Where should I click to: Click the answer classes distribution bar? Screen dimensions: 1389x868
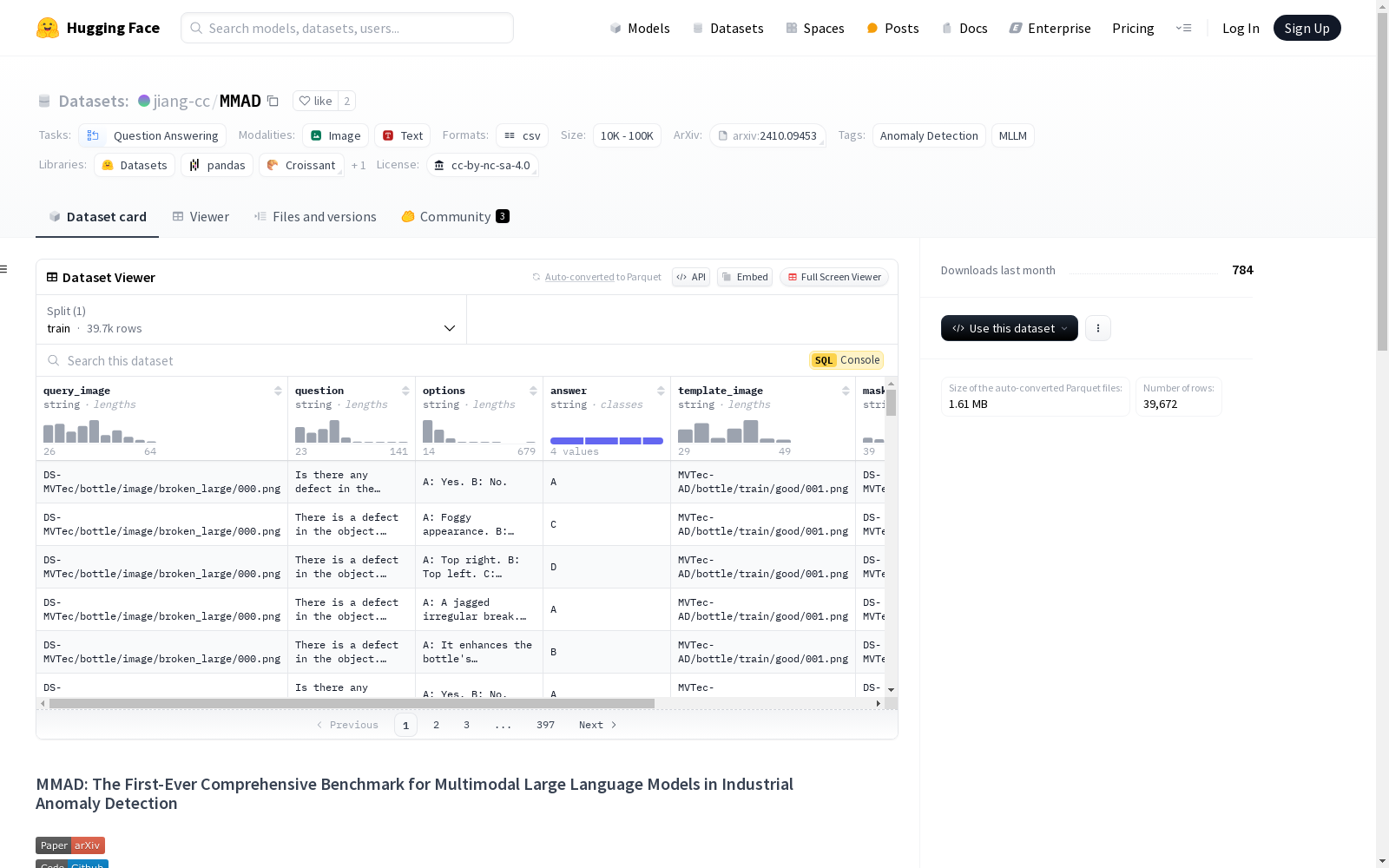coord(607,441)
